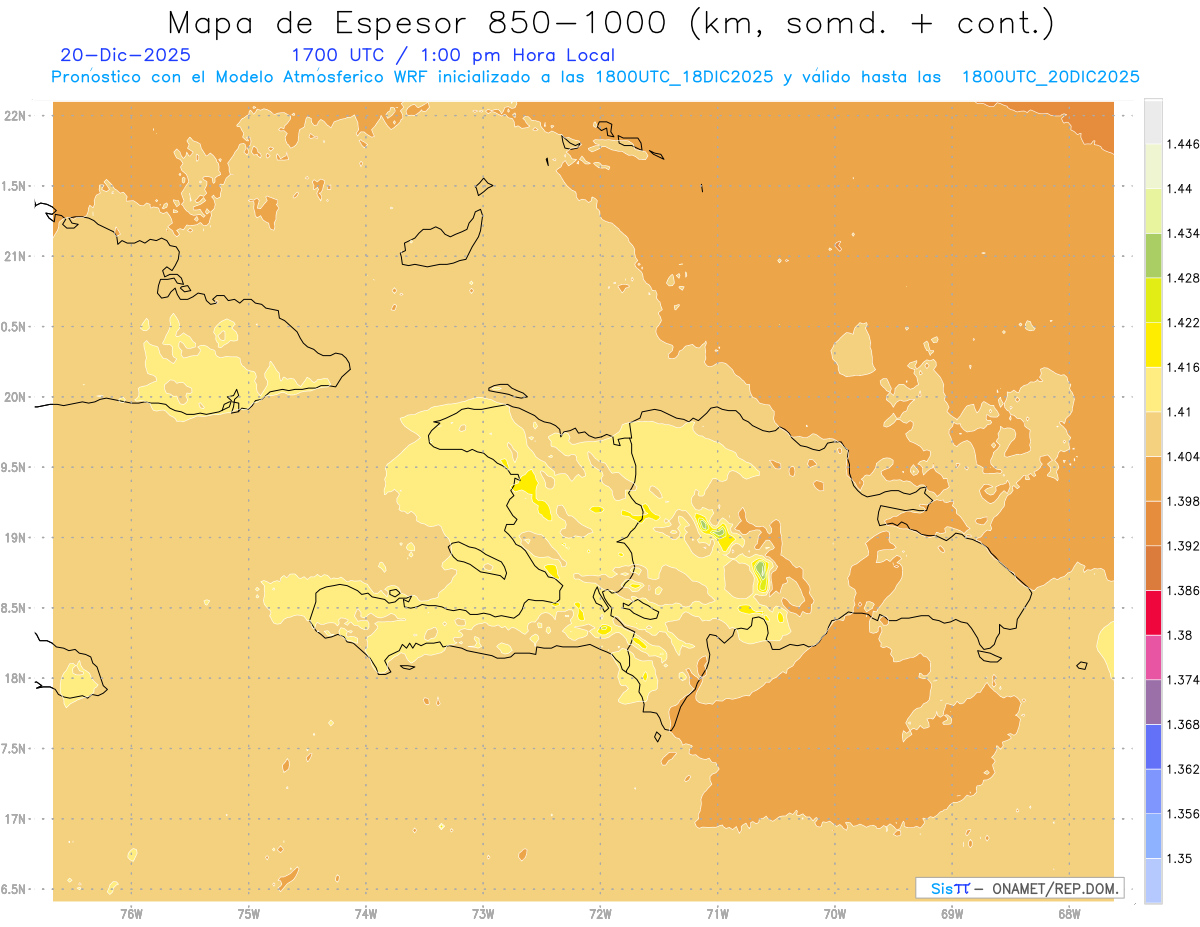This screenshot has height=927, width=1200.
Task: Click the longitude label "71W"
Action: (x=717, y=914)
